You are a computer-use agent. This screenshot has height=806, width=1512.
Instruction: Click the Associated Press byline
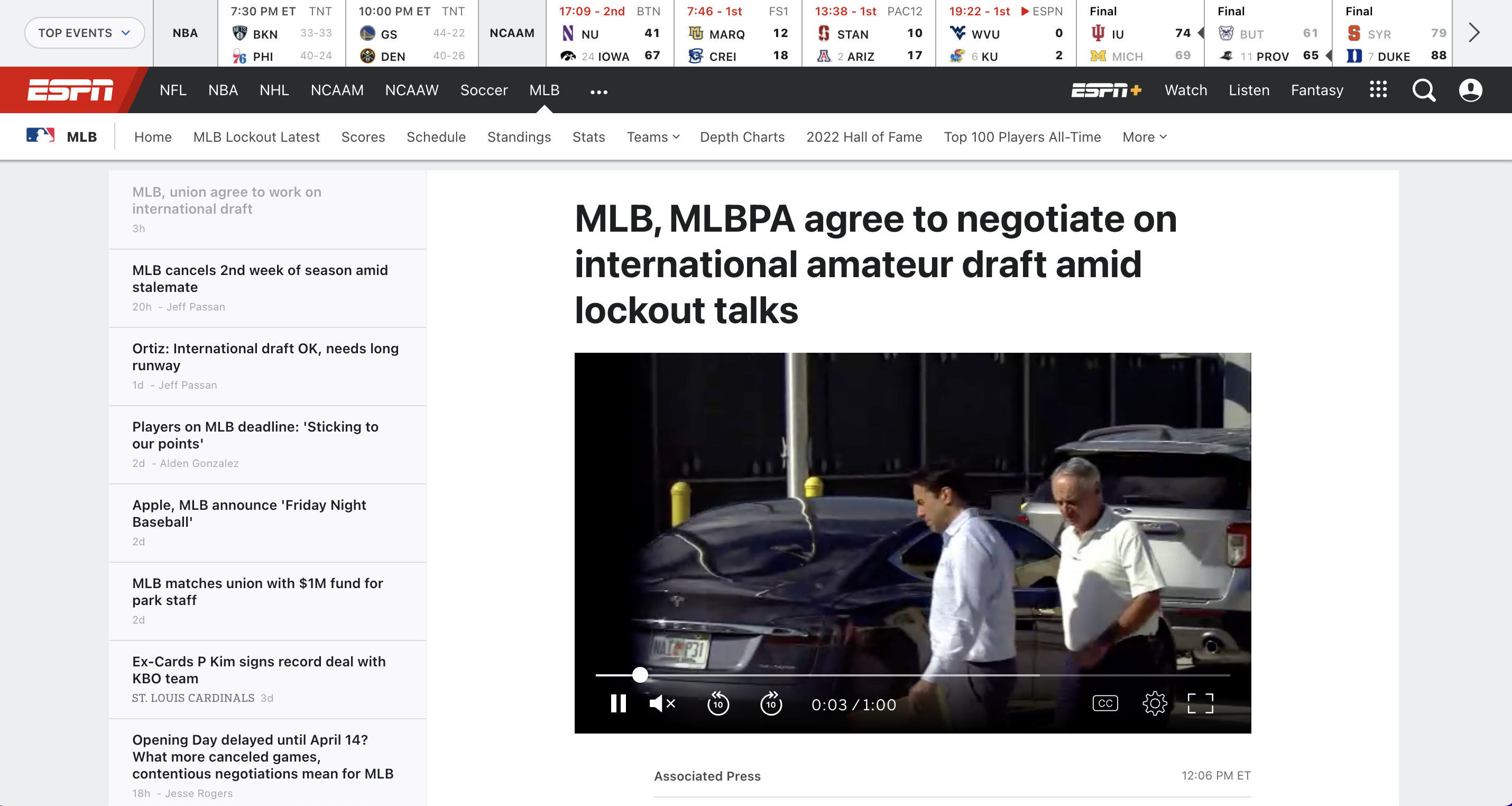click(x=707, y=776)
